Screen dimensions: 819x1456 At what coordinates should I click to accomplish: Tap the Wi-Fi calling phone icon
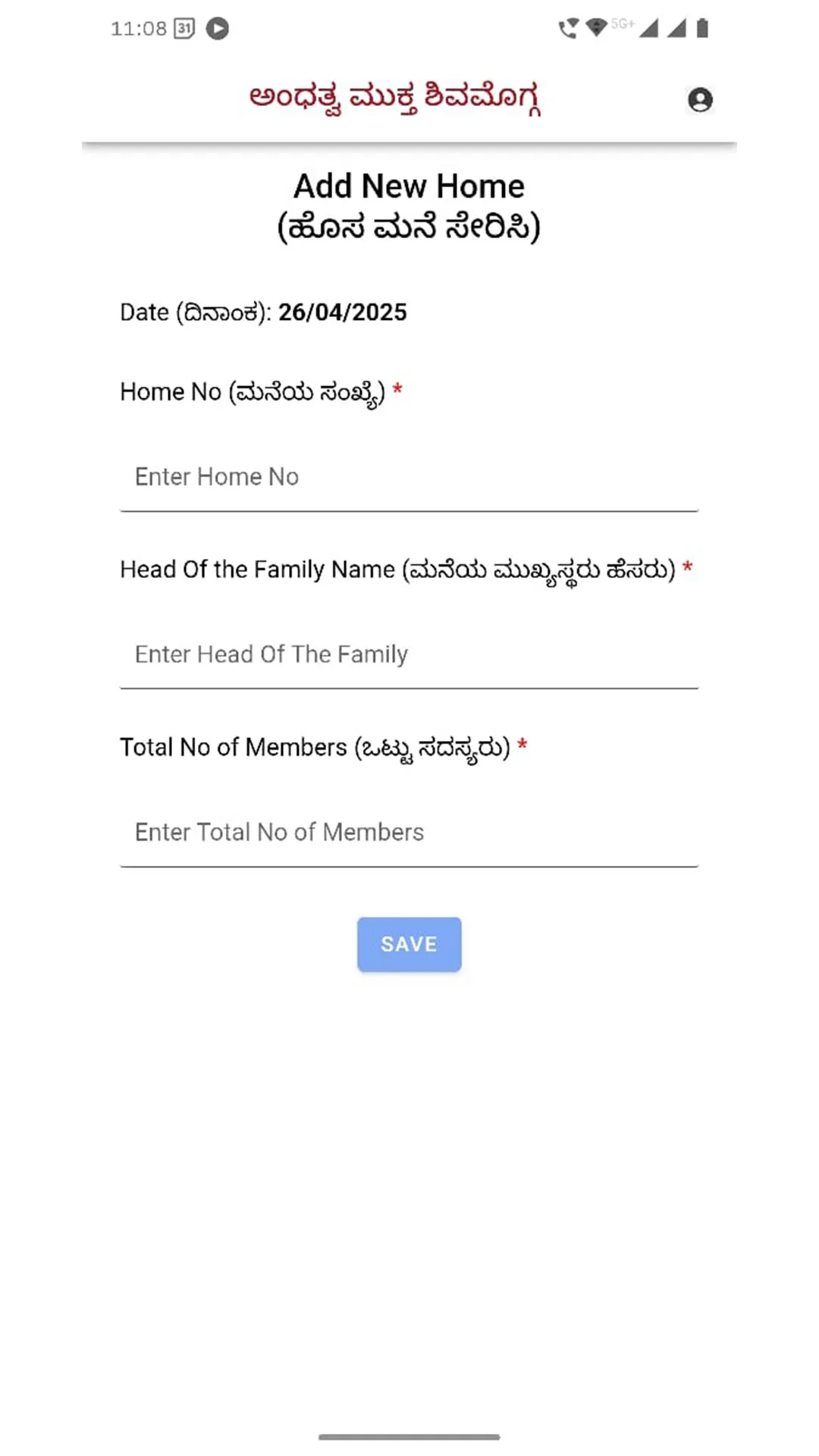(x=567, y=29)
